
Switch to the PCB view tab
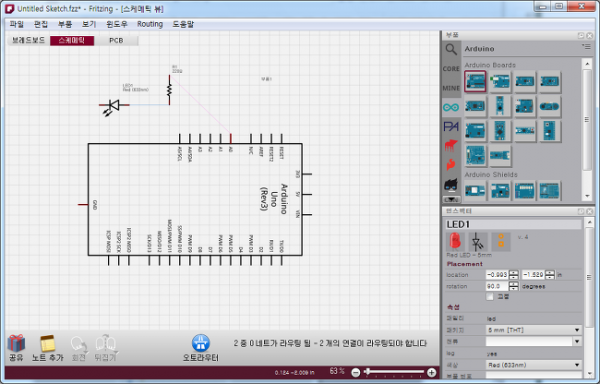click(x=116, y=40)
